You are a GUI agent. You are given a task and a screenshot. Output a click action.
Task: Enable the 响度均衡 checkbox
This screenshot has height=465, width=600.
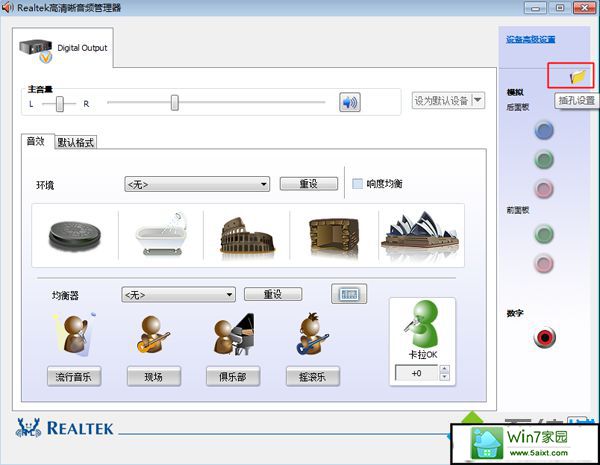[357, 184]
